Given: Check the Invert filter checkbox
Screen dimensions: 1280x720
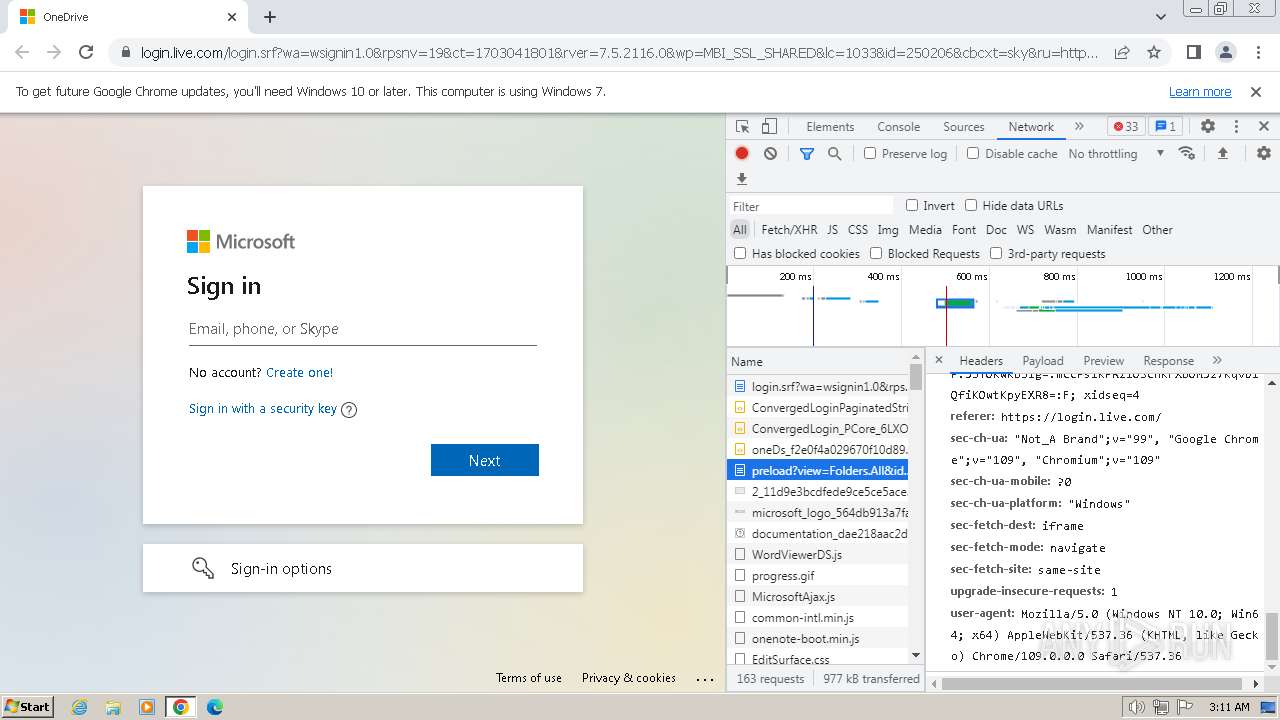Looking at the screenshot, I should pos(912,205).
